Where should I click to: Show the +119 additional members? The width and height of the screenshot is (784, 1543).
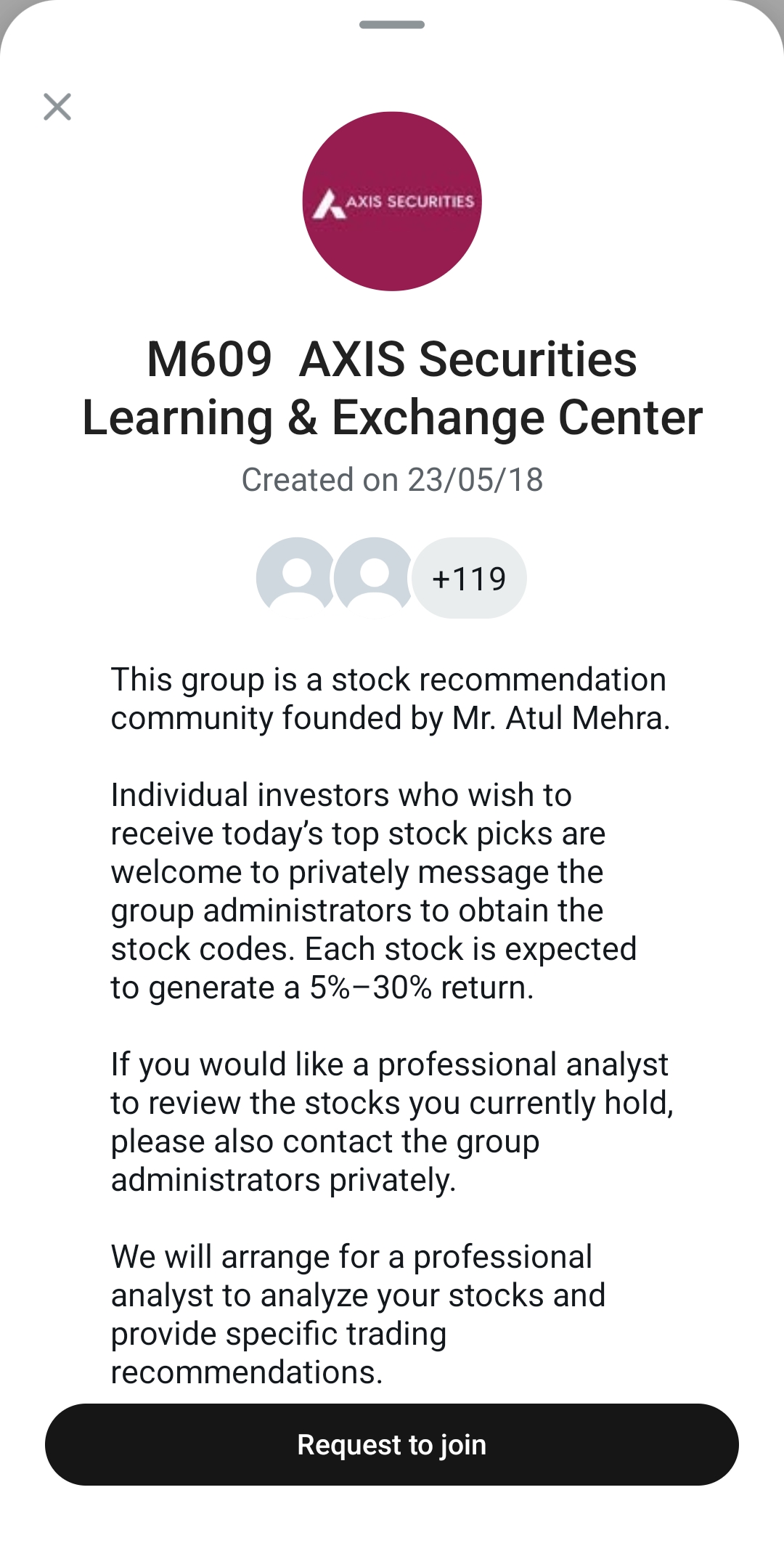point(469,579)
